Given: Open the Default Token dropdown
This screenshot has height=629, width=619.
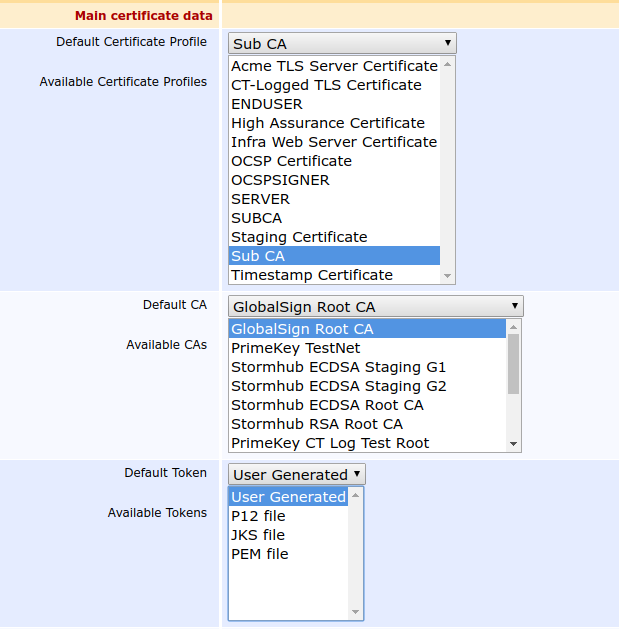Looking at the screenshot, I should pyautogui.click(x=296, y=474).
